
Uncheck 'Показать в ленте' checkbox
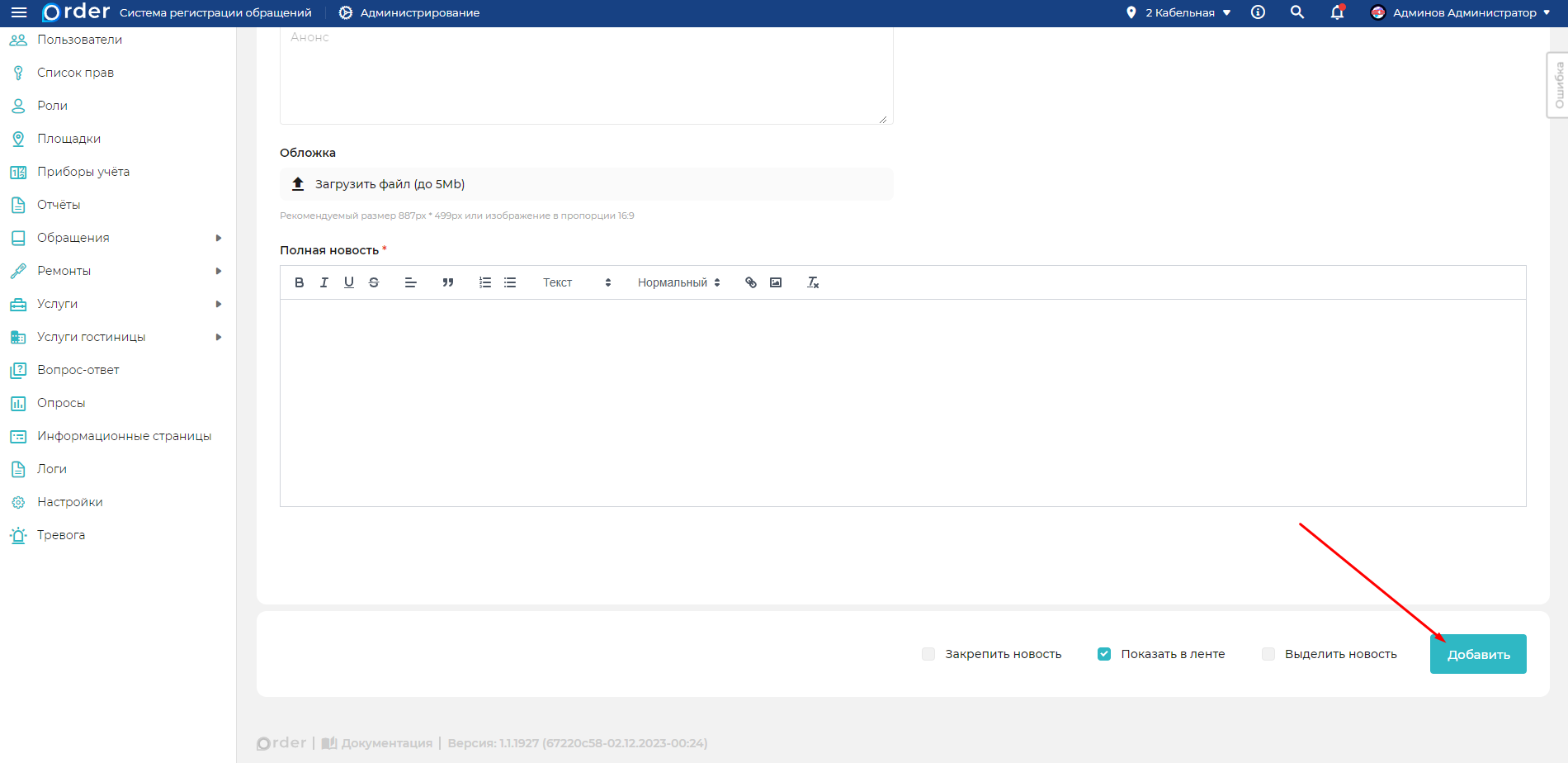(x=1104, y=654)
